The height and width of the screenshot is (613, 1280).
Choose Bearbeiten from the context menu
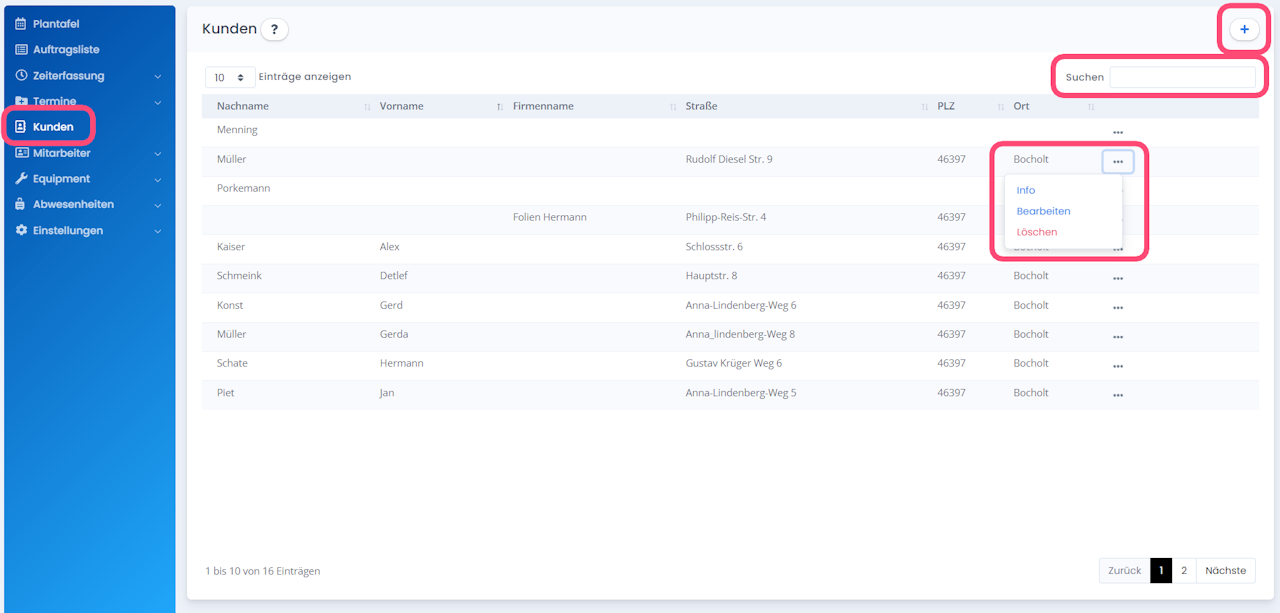[x=1043, y=211]
